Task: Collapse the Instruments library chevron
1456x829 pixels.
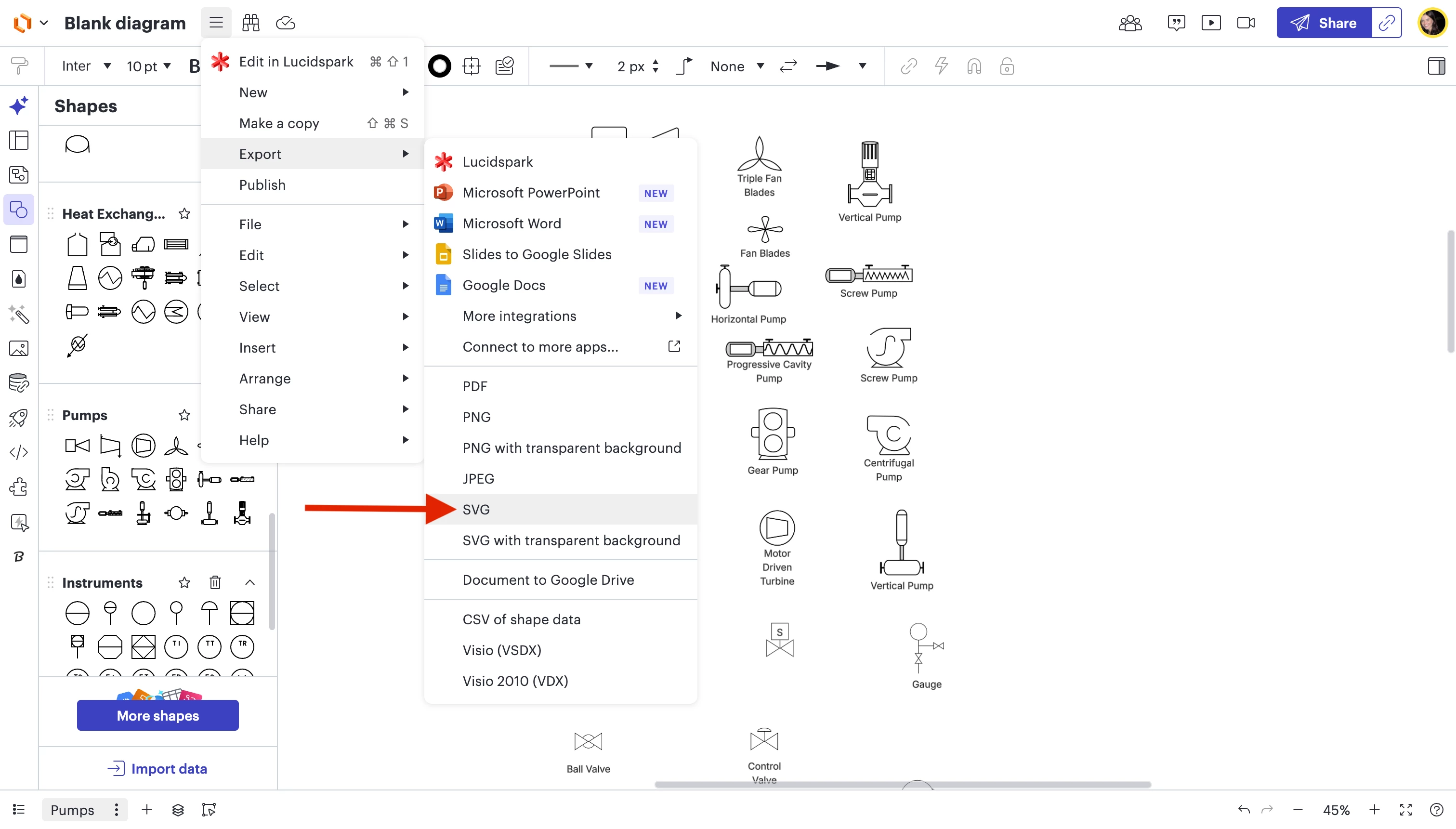Action: [x=249, y=582]
